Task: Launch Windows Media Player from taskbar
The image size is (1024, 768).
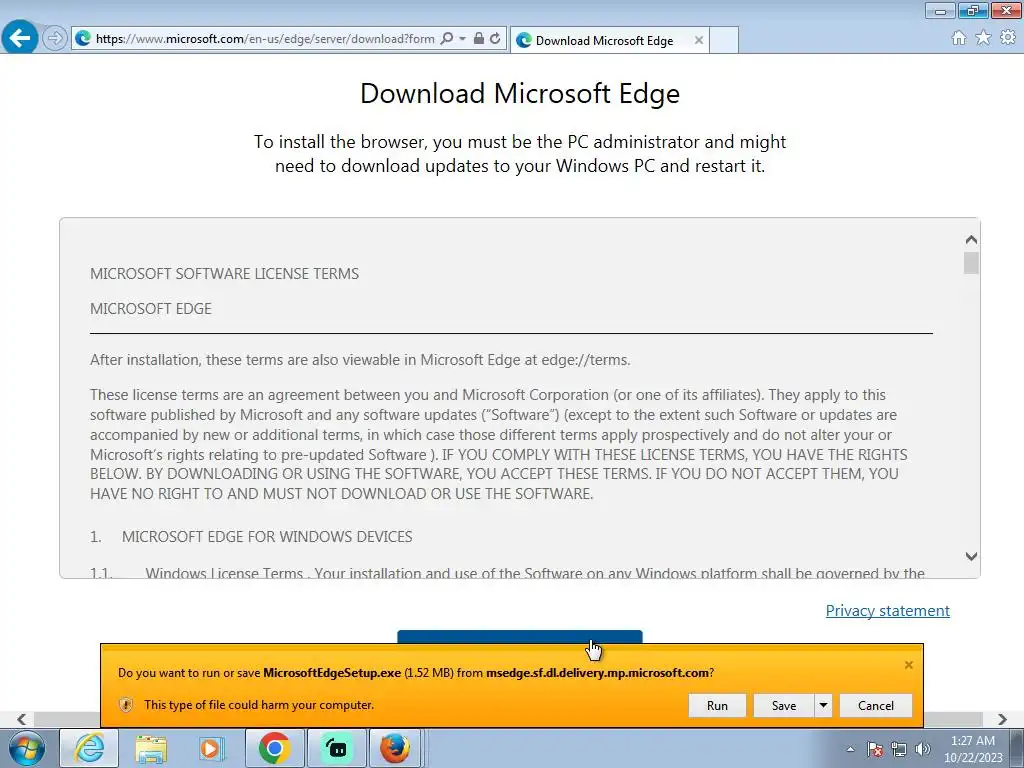Action: (212, 748)
